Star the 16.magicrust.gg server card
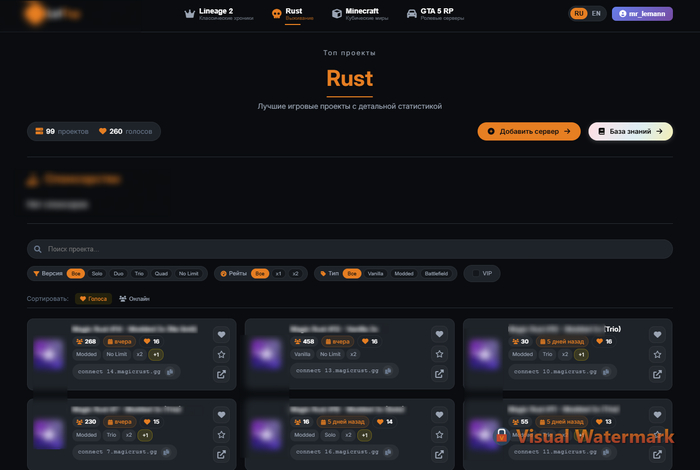This screenshot has width=700, height=470. (439, 435)
